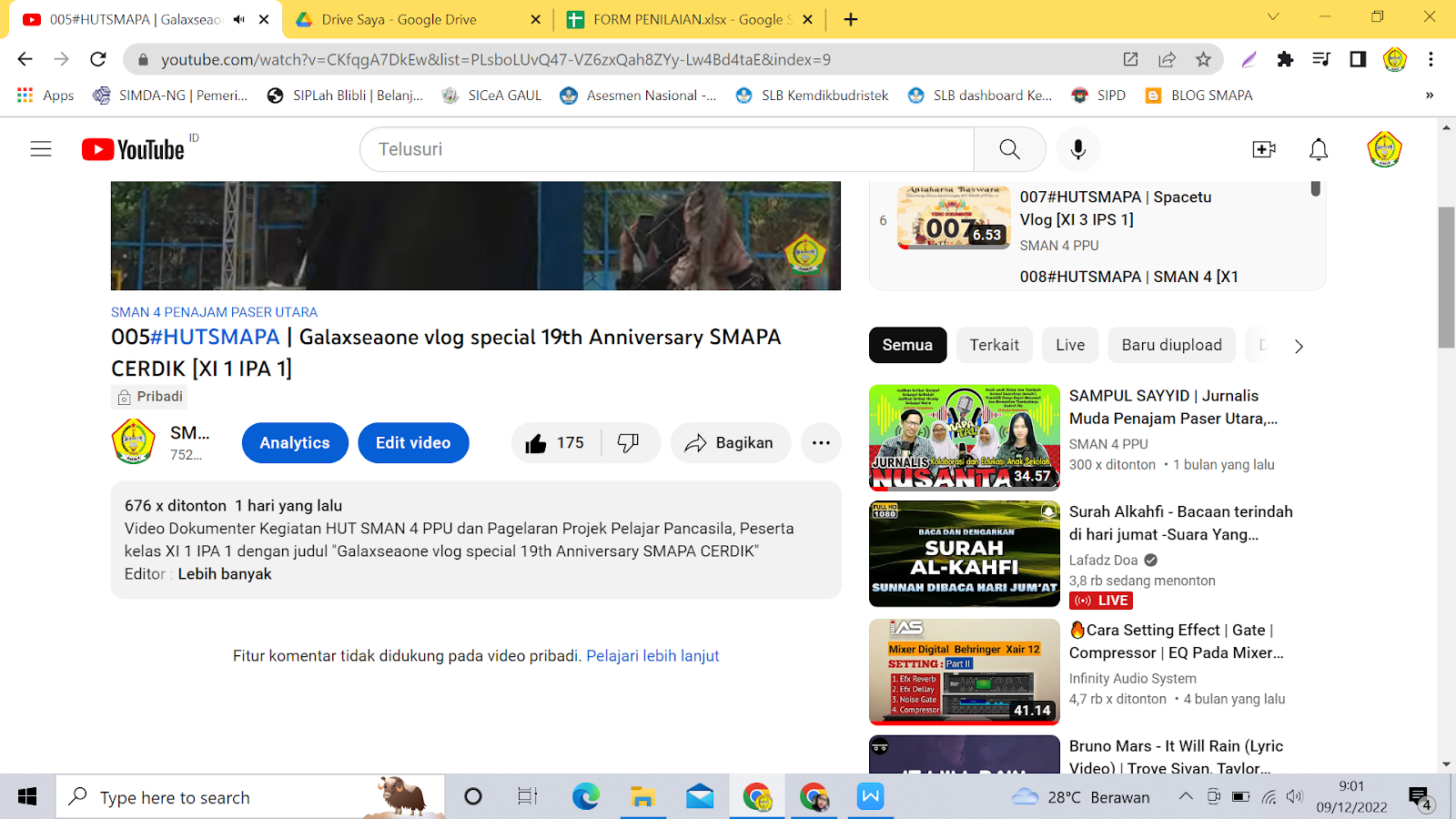Go forward with browser arrow
This screenshot has height=819, width=1456.
point(61,59)
